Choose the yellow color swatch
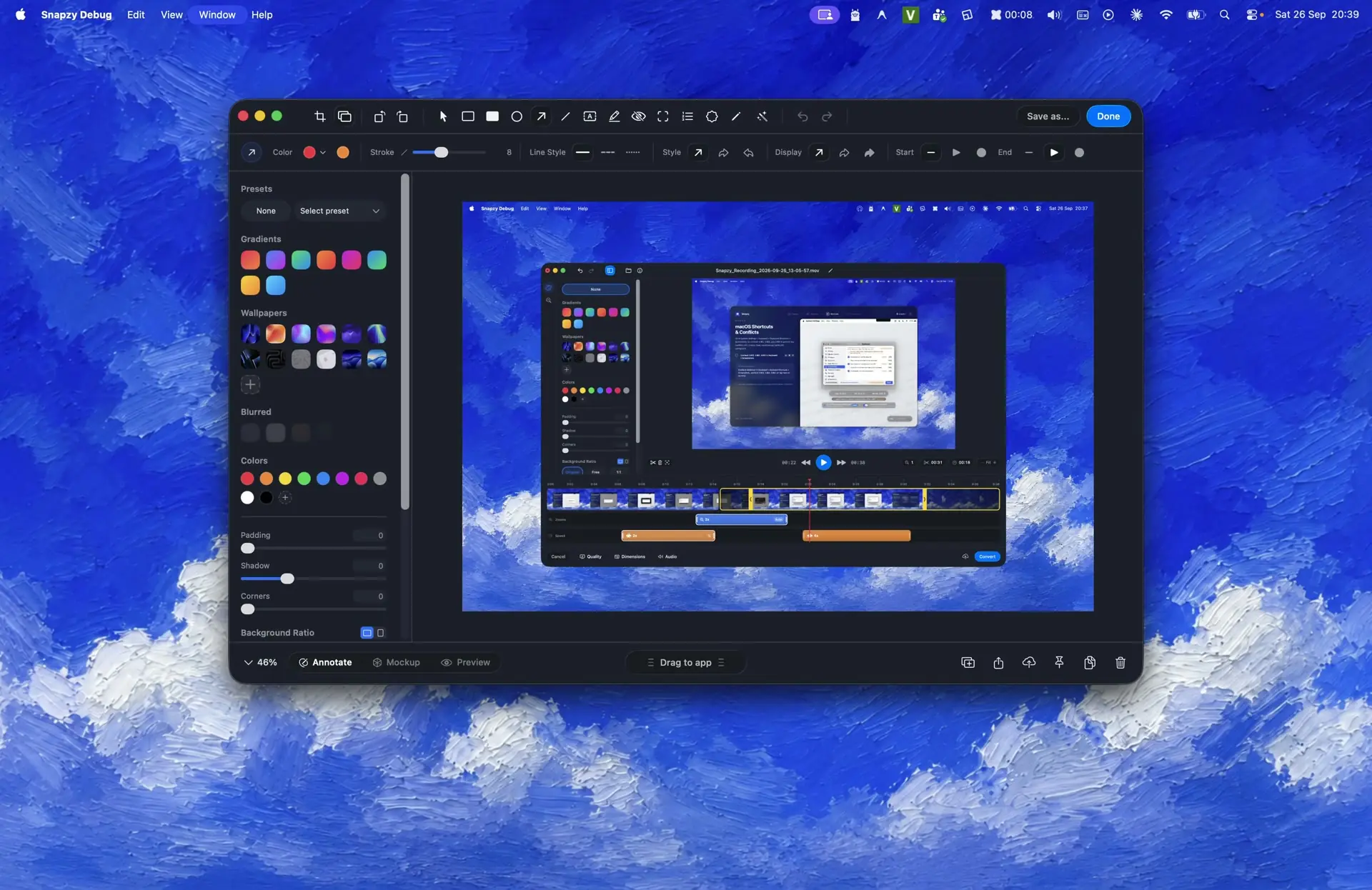 click(285, 479)
